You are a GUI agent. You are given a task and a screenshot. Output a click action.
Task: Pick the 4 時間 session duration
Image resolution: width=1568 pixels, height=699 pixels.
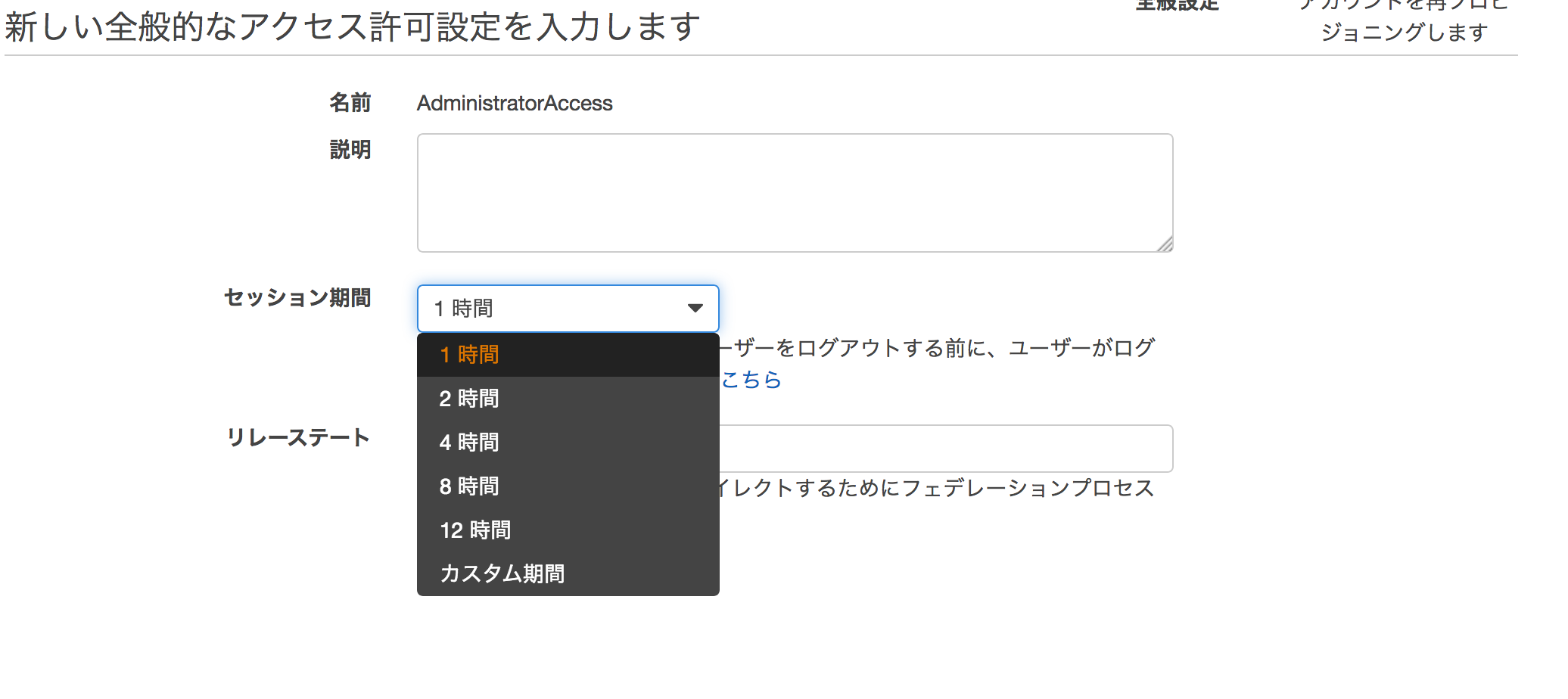[469, 443]
